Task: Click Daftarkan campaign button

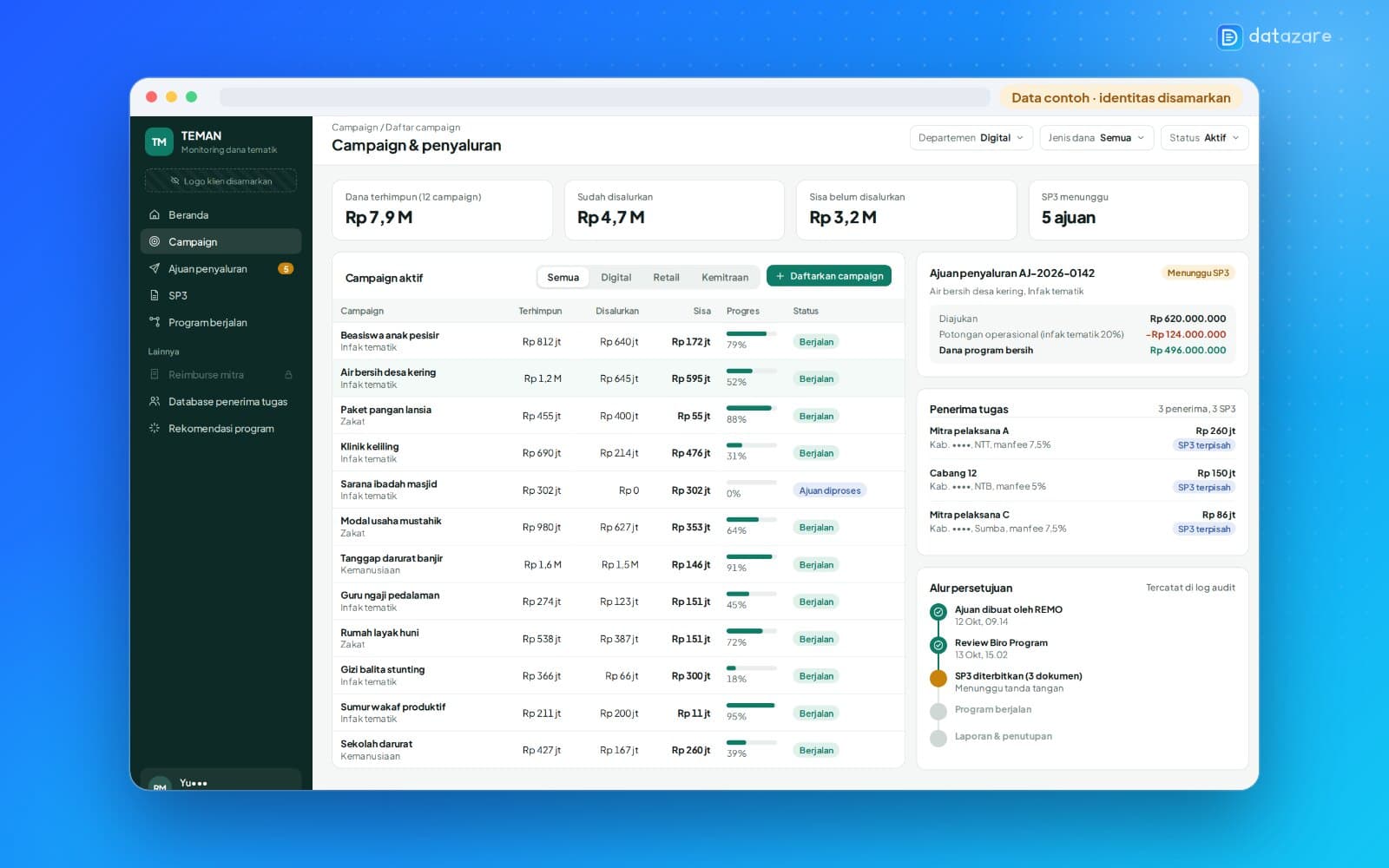Action: 829,276
